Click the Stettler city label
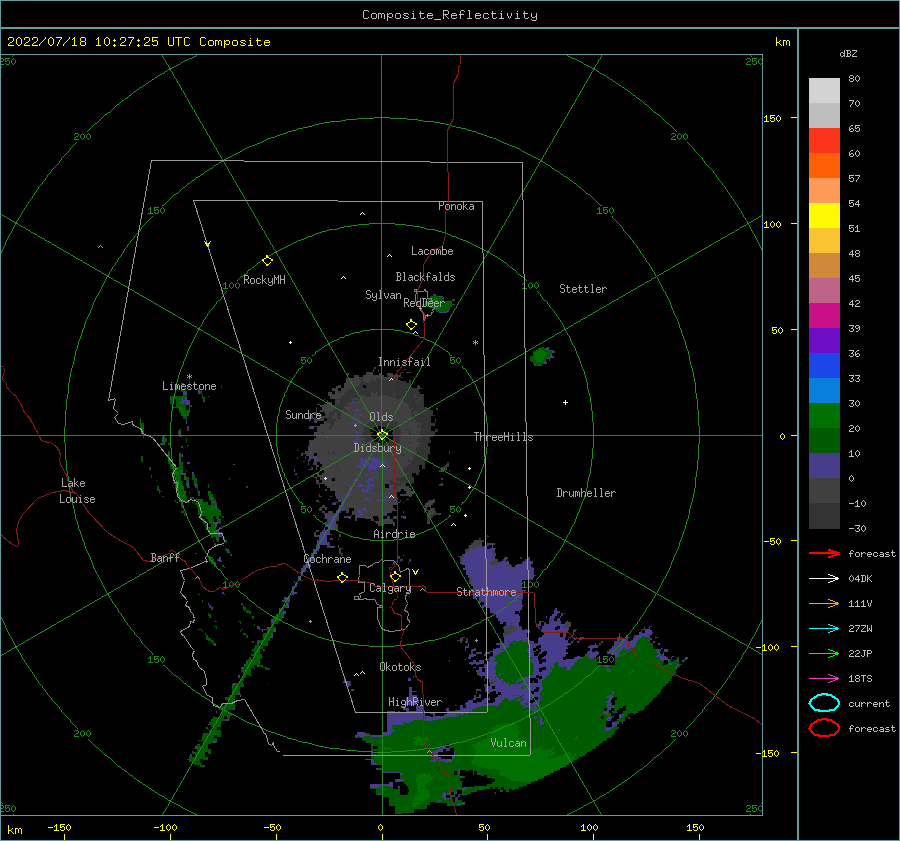This screenshot has height=841, width=900. (x=583, y=289)
